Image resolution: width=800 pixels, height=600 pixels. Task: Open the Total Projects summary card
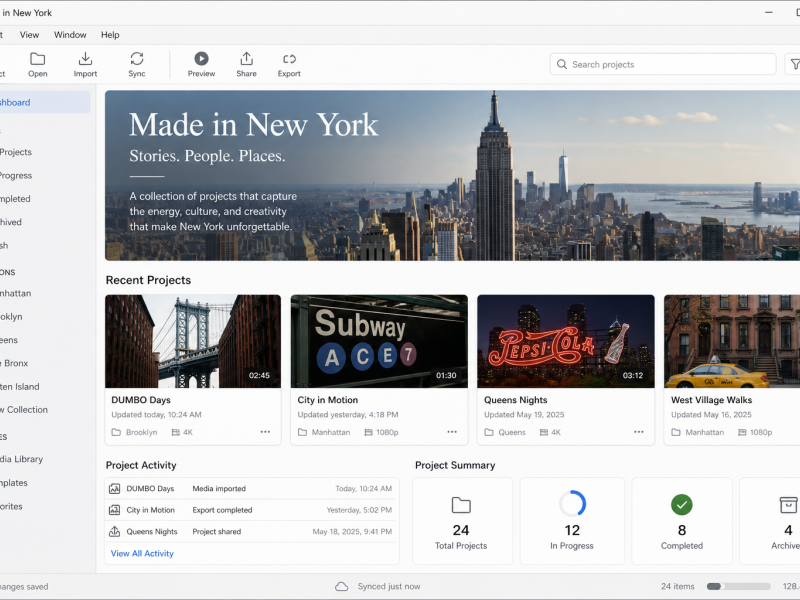coord(462,521)
